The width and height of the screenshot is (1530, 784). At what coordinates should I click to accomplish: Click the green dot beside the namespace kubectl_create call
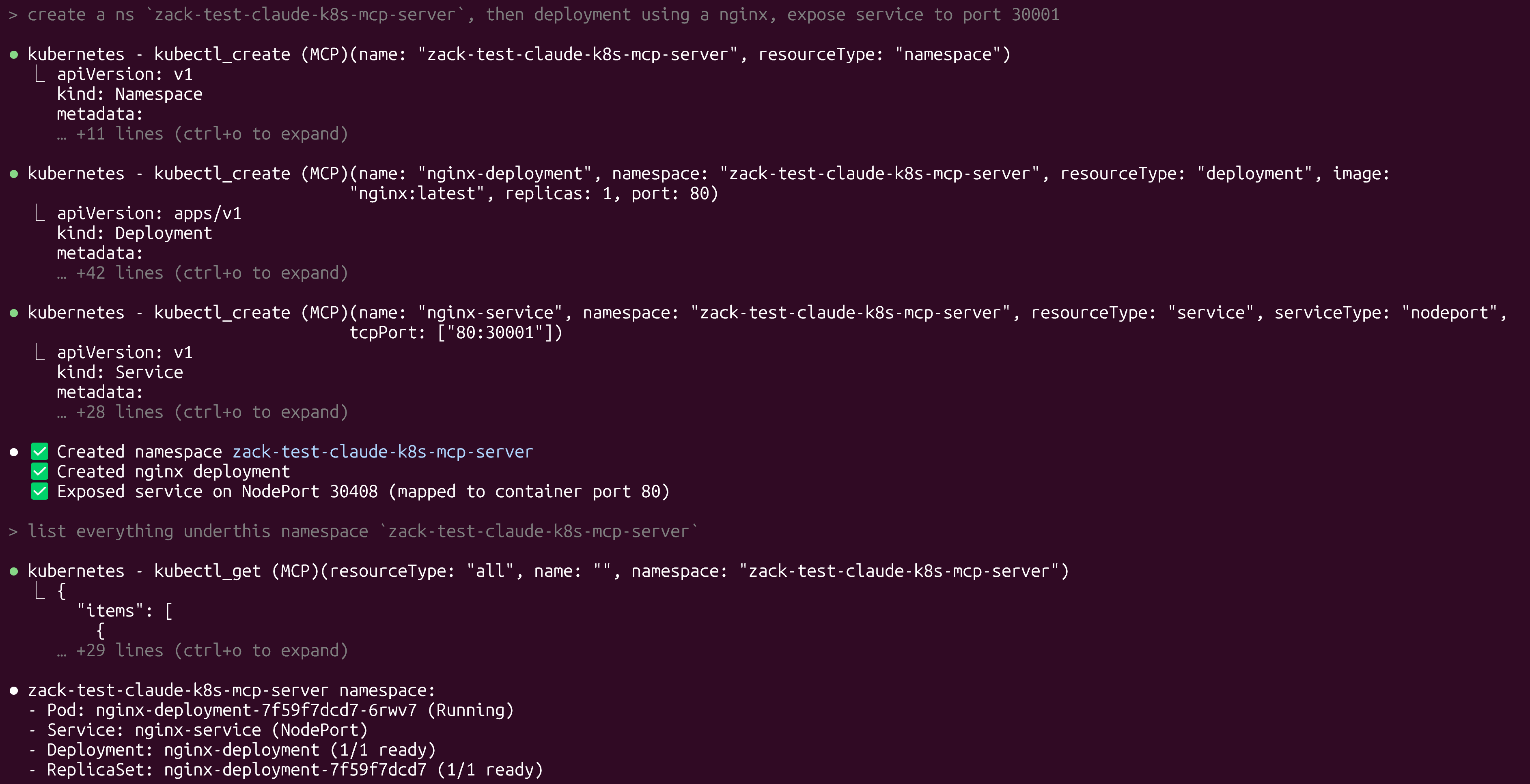pos(14,55)
